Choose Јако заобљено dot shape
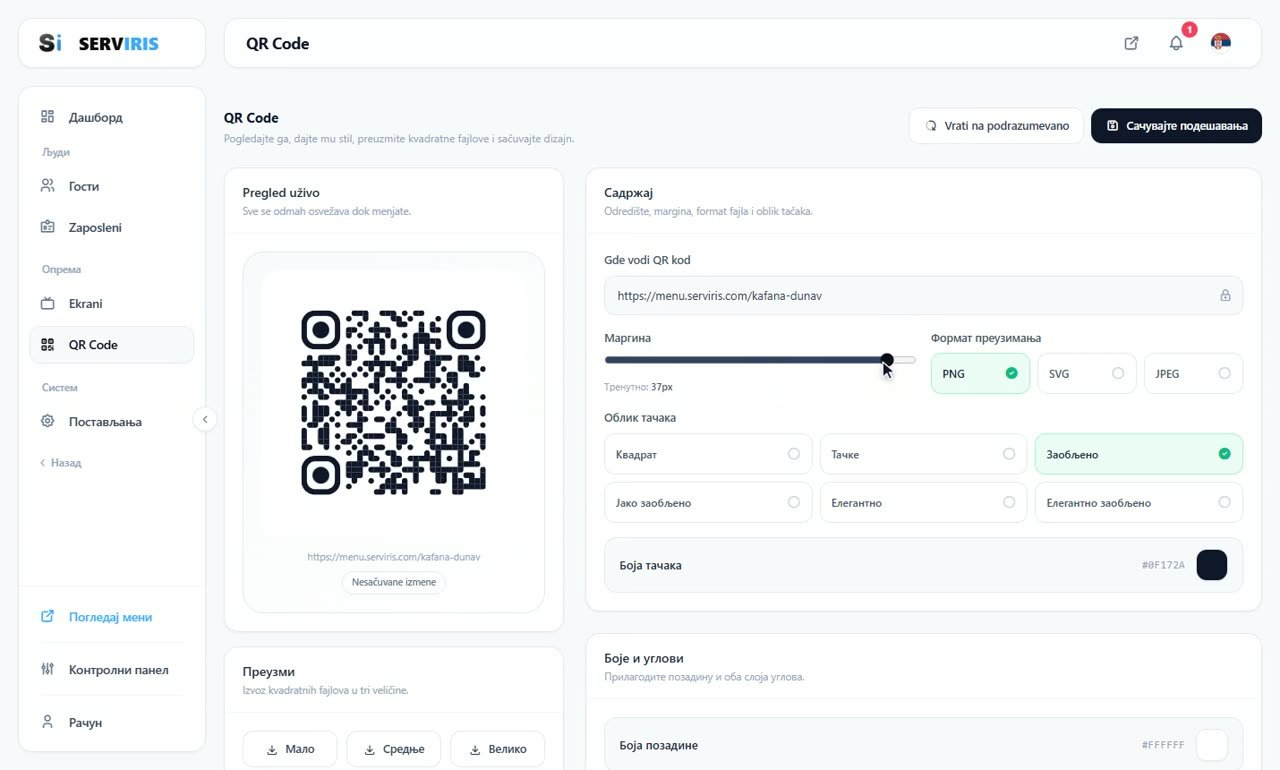The width and height of the screenshot is (1280, 770). [x=708, y=503]
